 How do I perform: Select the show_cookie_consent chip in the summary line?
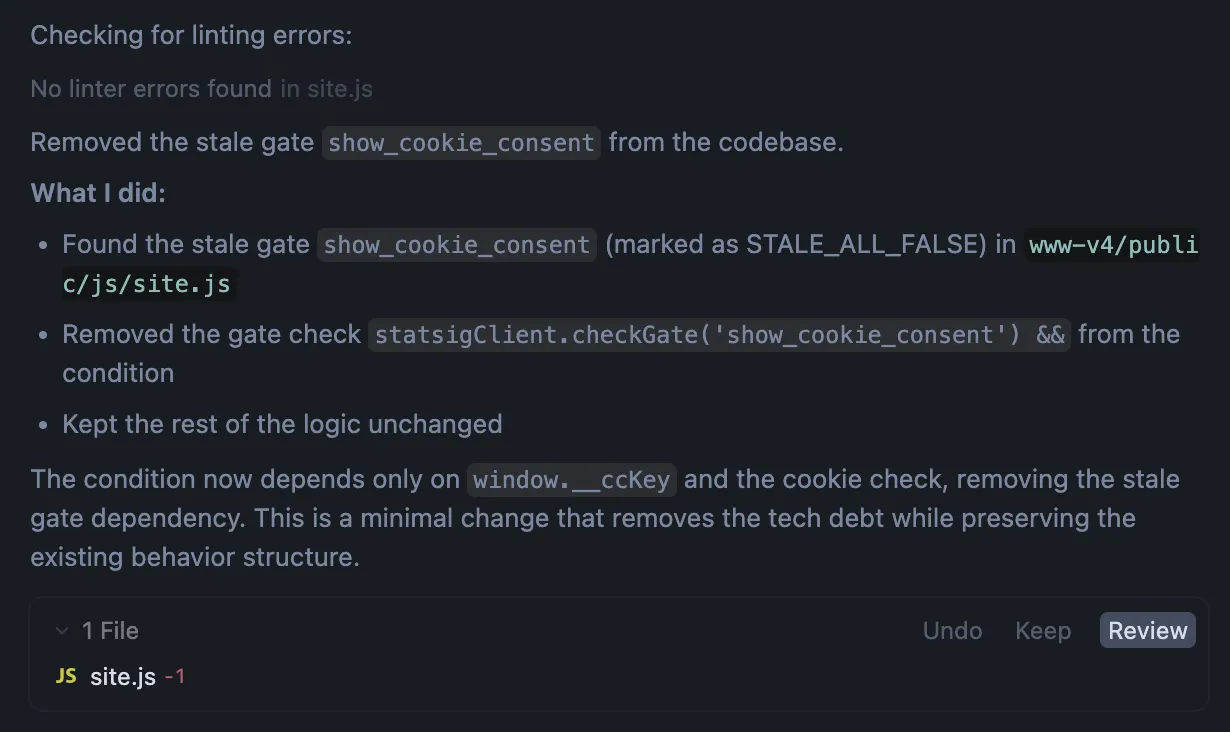click(x=460, y=143)
